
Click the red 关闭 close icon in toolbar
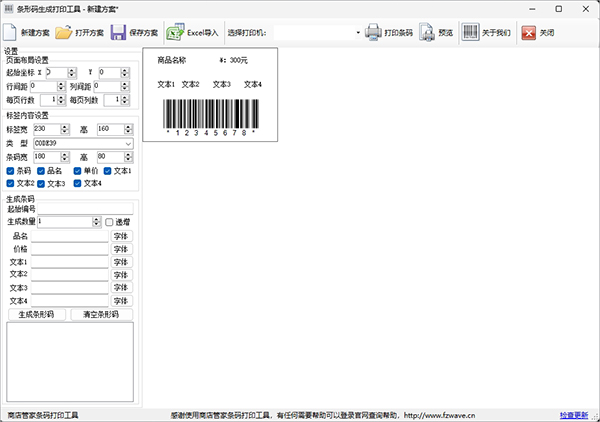tap(527, 32)
